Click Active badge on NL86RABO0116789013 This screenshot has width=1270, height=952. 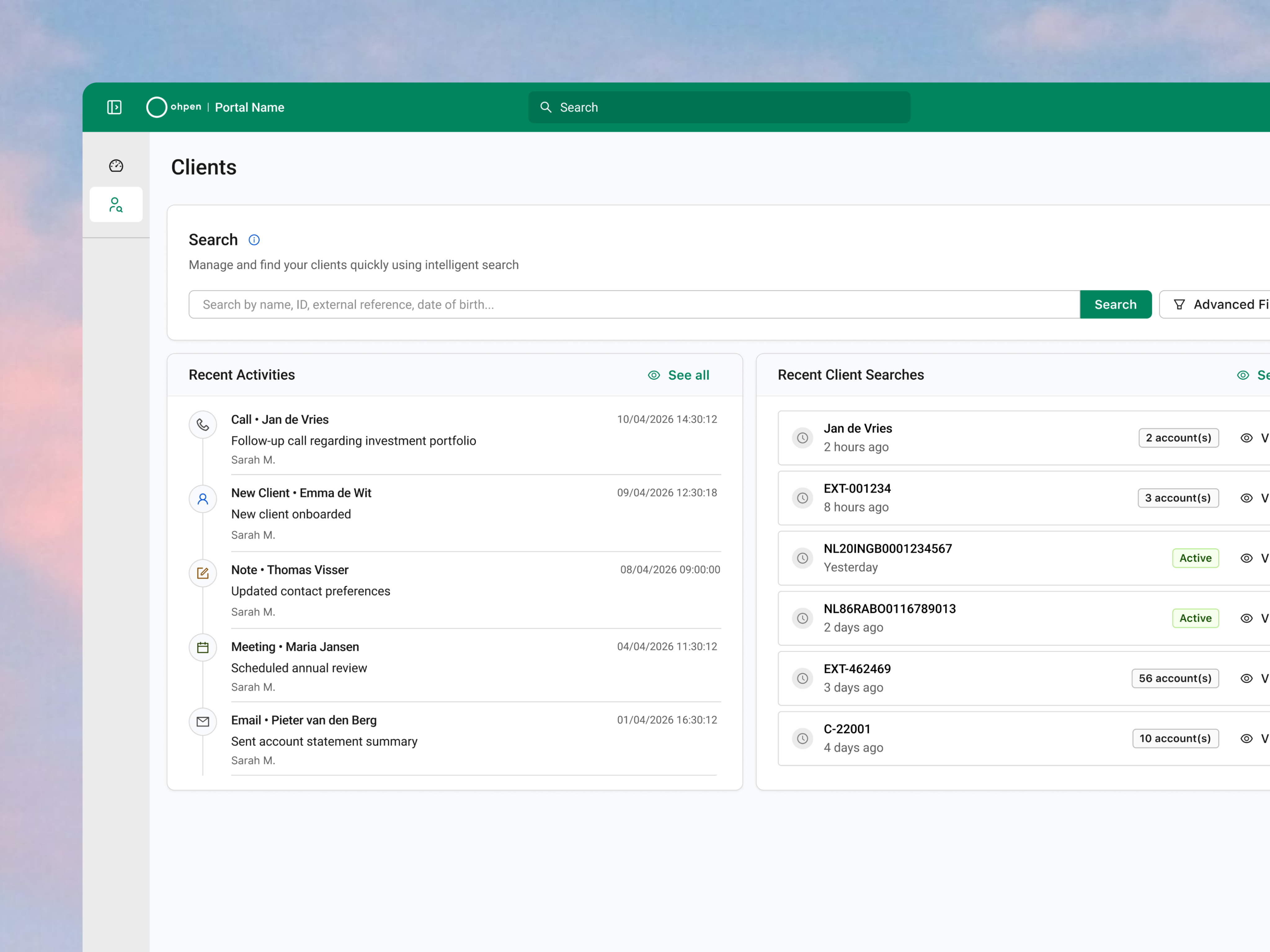1195,618
